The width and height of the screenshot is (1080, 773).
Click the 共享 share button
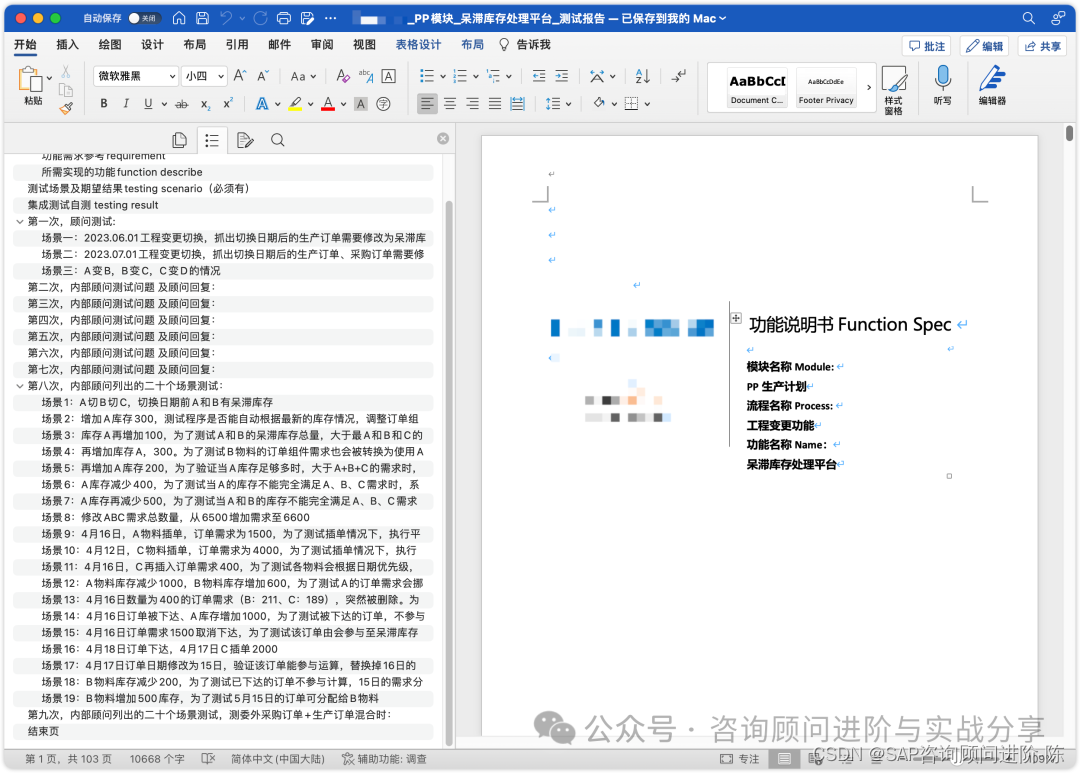pos(1043,46)
